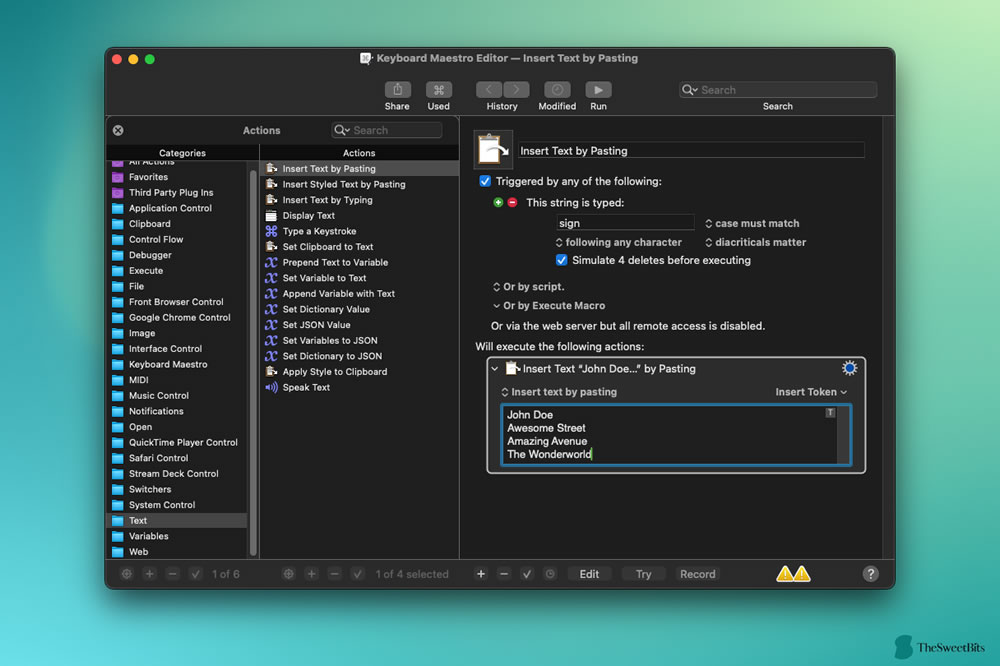Remove the selected action with minus

504,574
